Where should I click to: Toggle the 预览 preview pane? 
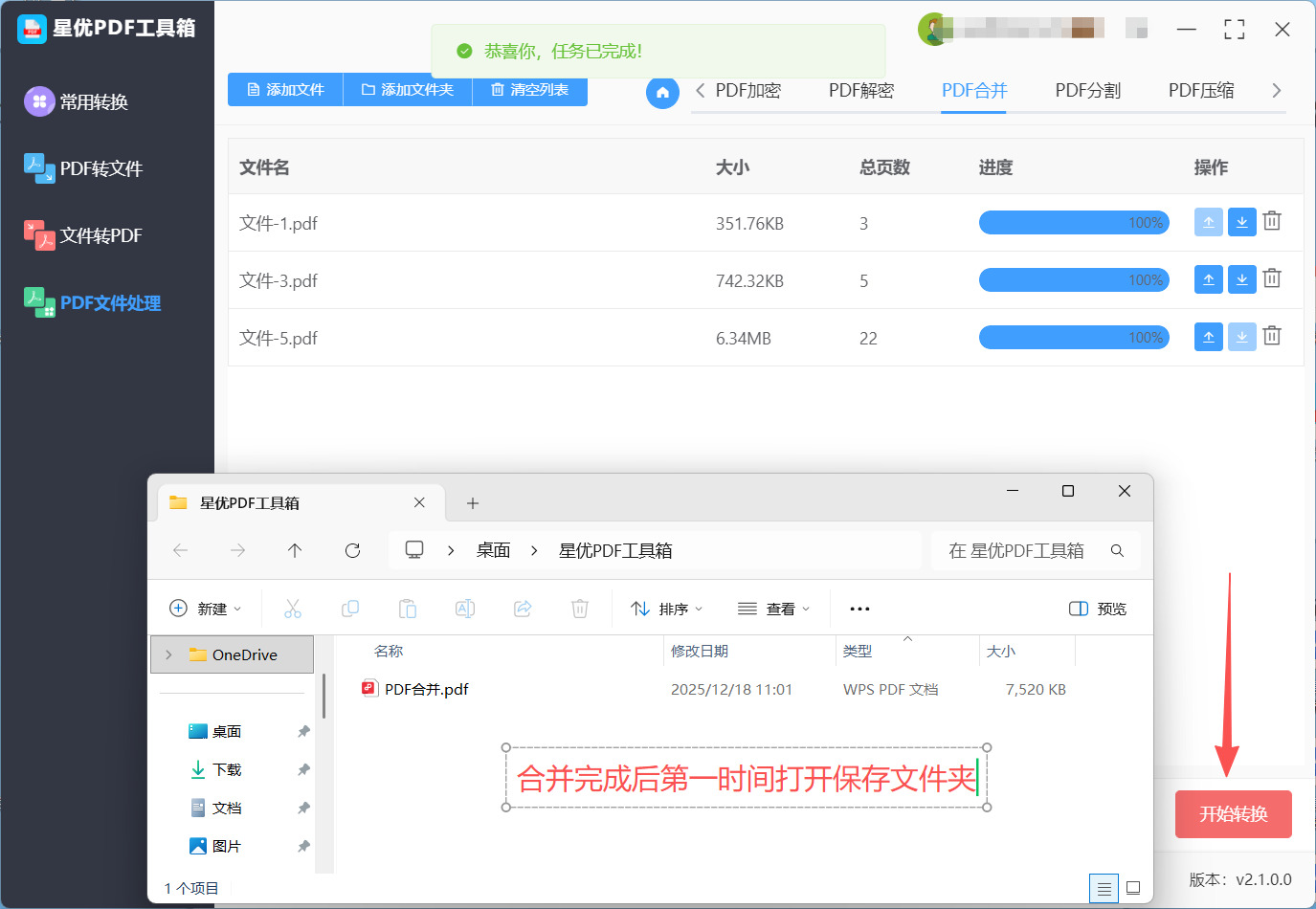1098,609
